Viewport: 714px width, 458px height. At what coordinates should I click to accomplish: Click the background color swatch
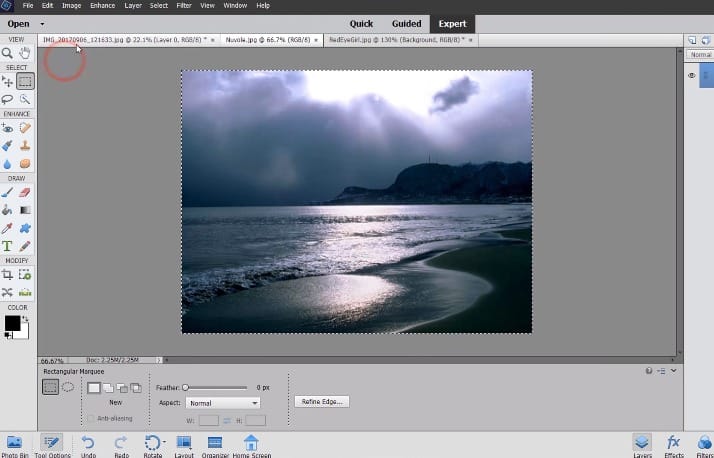click(25, 333)
